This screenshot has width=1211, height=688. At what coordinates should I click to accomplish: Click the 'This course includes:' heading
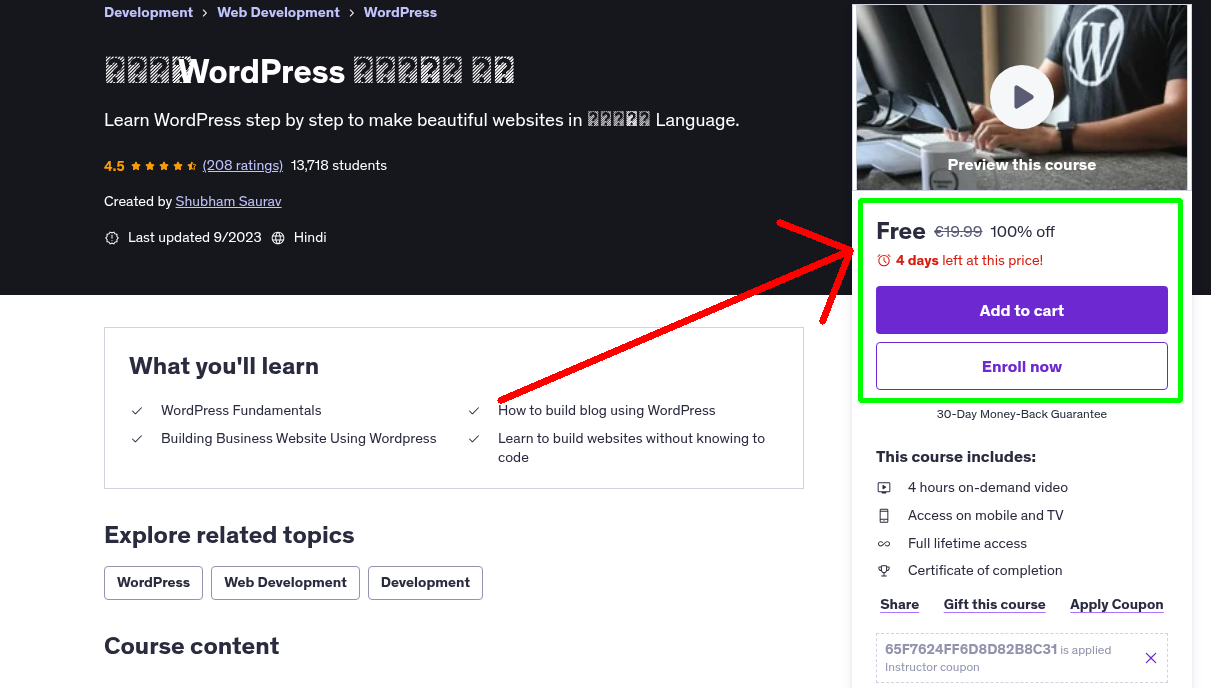(x=956, y=457)
